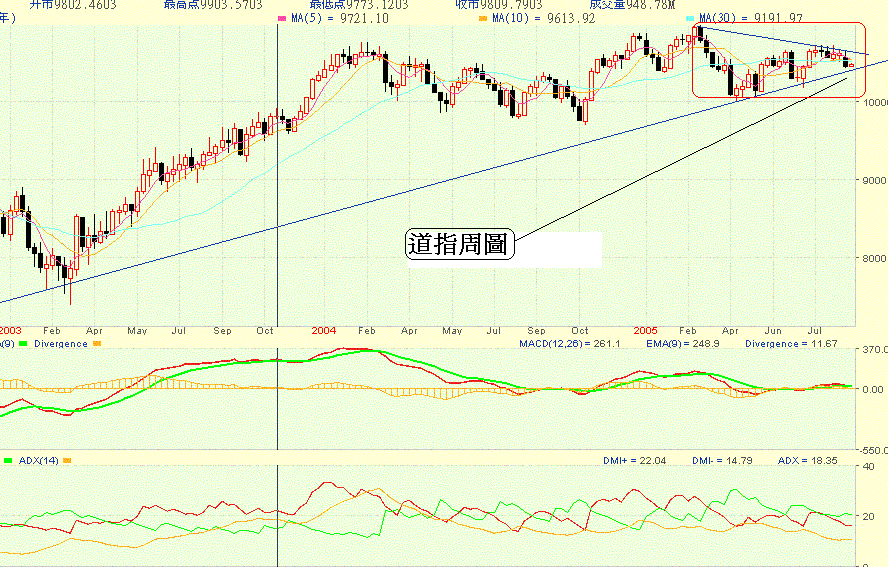Click the 'EMA(9) = 248.9' readout
This screenshot has height=567, width=888.
(x=683, y=344)
